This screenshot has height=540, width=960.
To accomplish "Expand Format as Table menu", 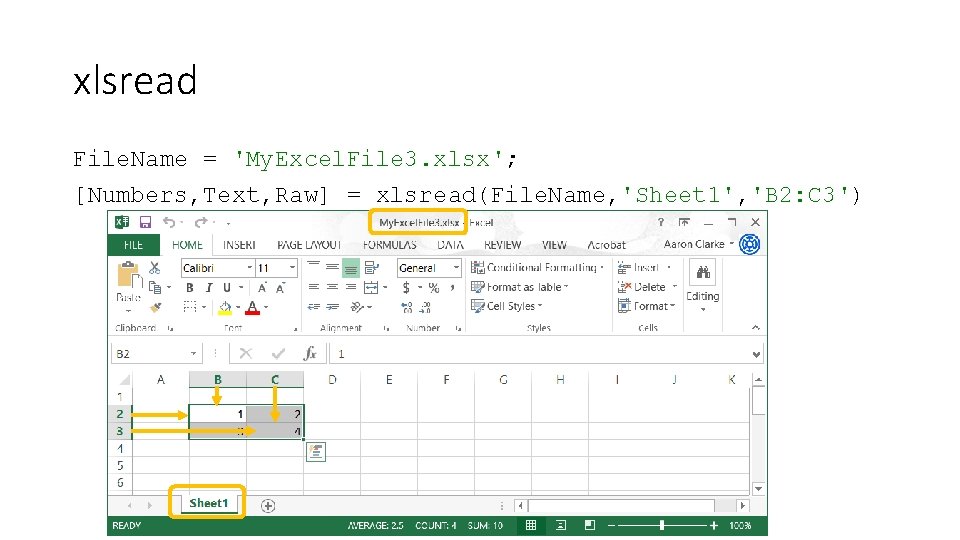I will point(520,287).
